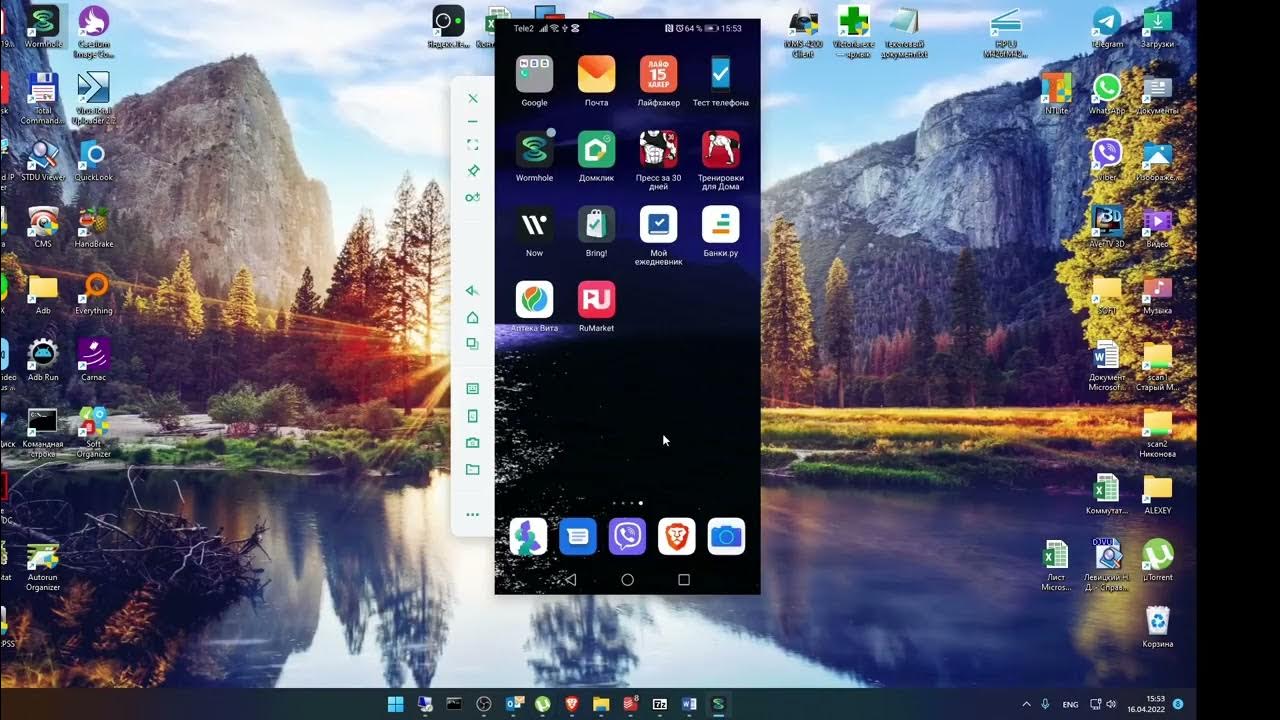Screen dimensions: 1280x720
Task: Open Пресс за 30 дней app
Action: tap(658, 149)
